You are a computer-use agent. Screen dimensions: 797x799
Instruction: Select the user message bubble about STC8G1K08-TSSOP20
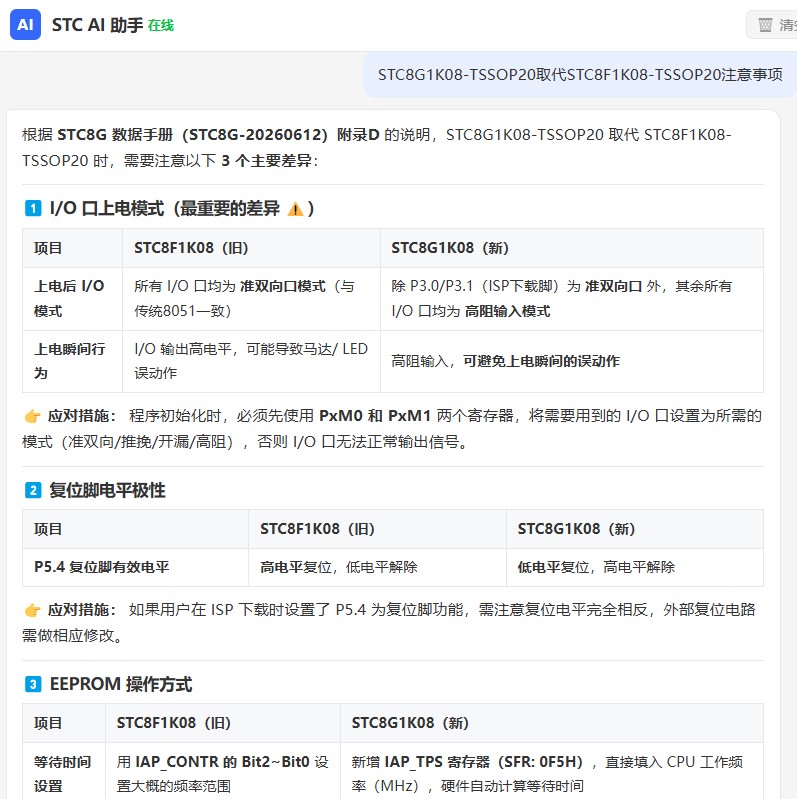point(580,74)
